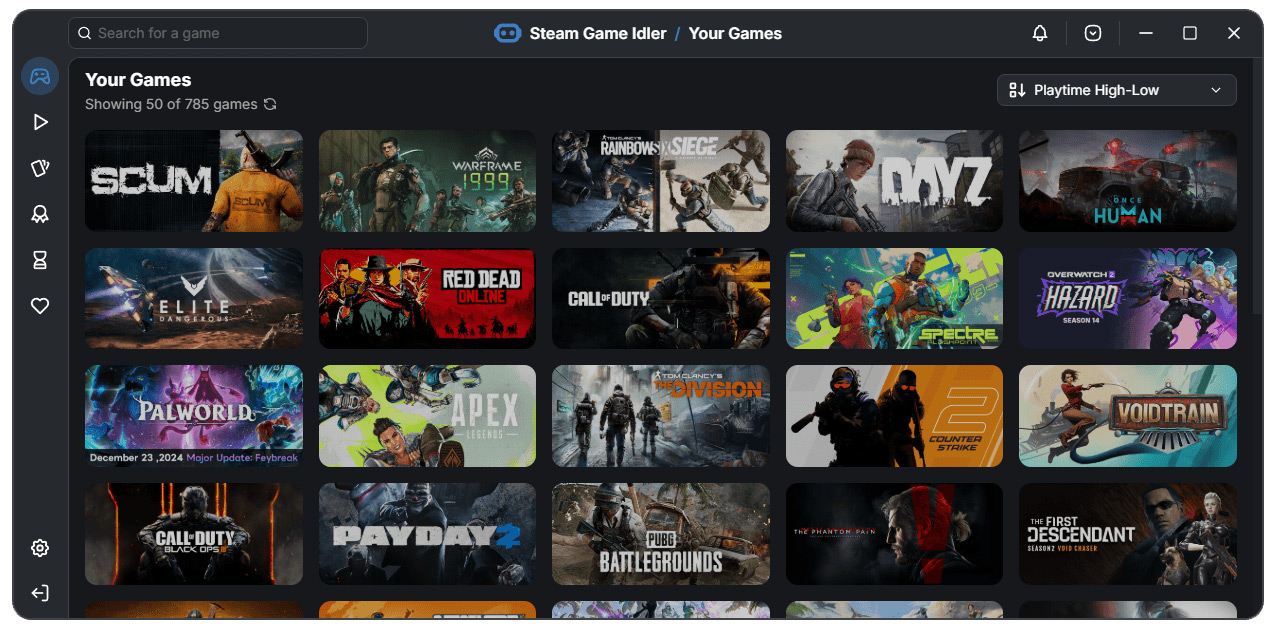Open the idling play-triangle sidebar icon
This screenshot has height=629, width=1276.
tap(40, 122)
